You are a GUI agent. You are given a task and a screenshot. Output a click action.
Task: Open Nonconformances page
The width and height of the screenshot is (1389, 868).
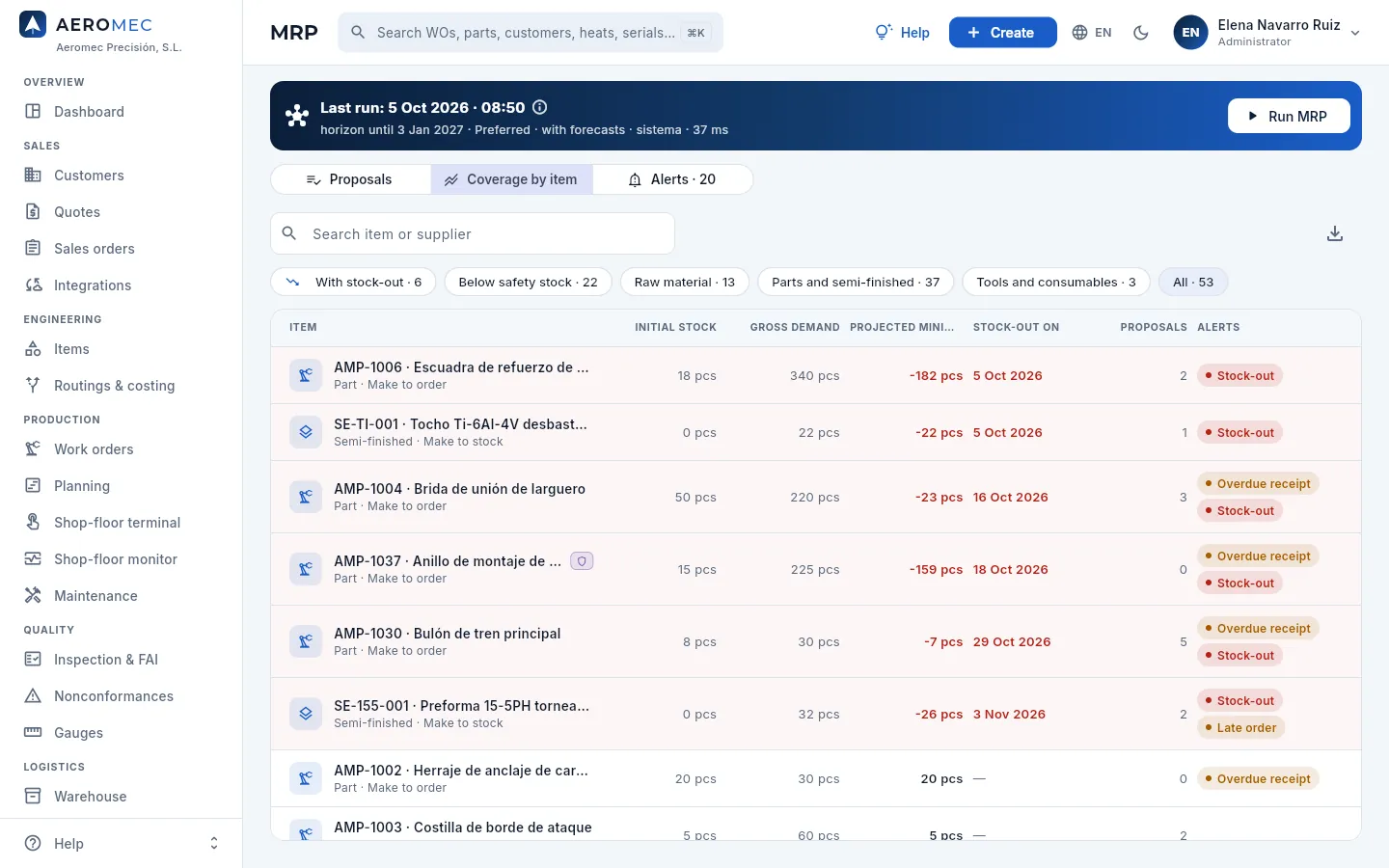pos(121,696)
